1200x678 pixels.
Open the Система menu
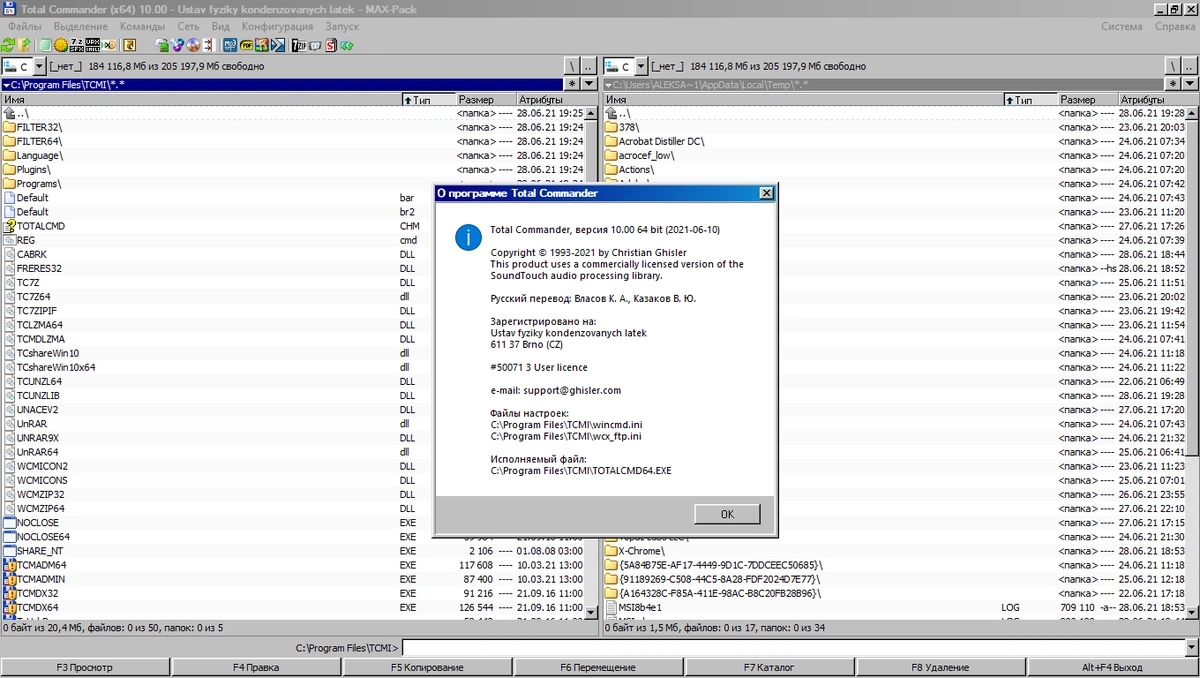tap(1122, 27)
